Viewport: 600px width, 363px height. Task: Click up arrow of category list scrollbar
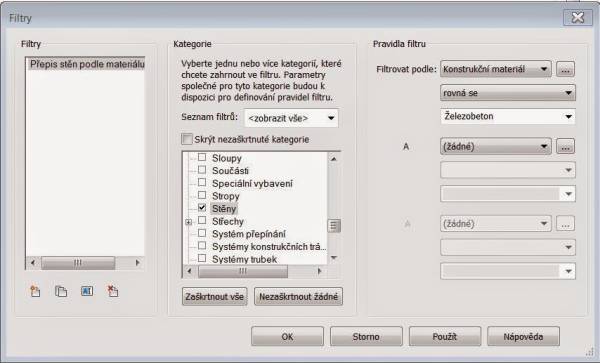334,159
